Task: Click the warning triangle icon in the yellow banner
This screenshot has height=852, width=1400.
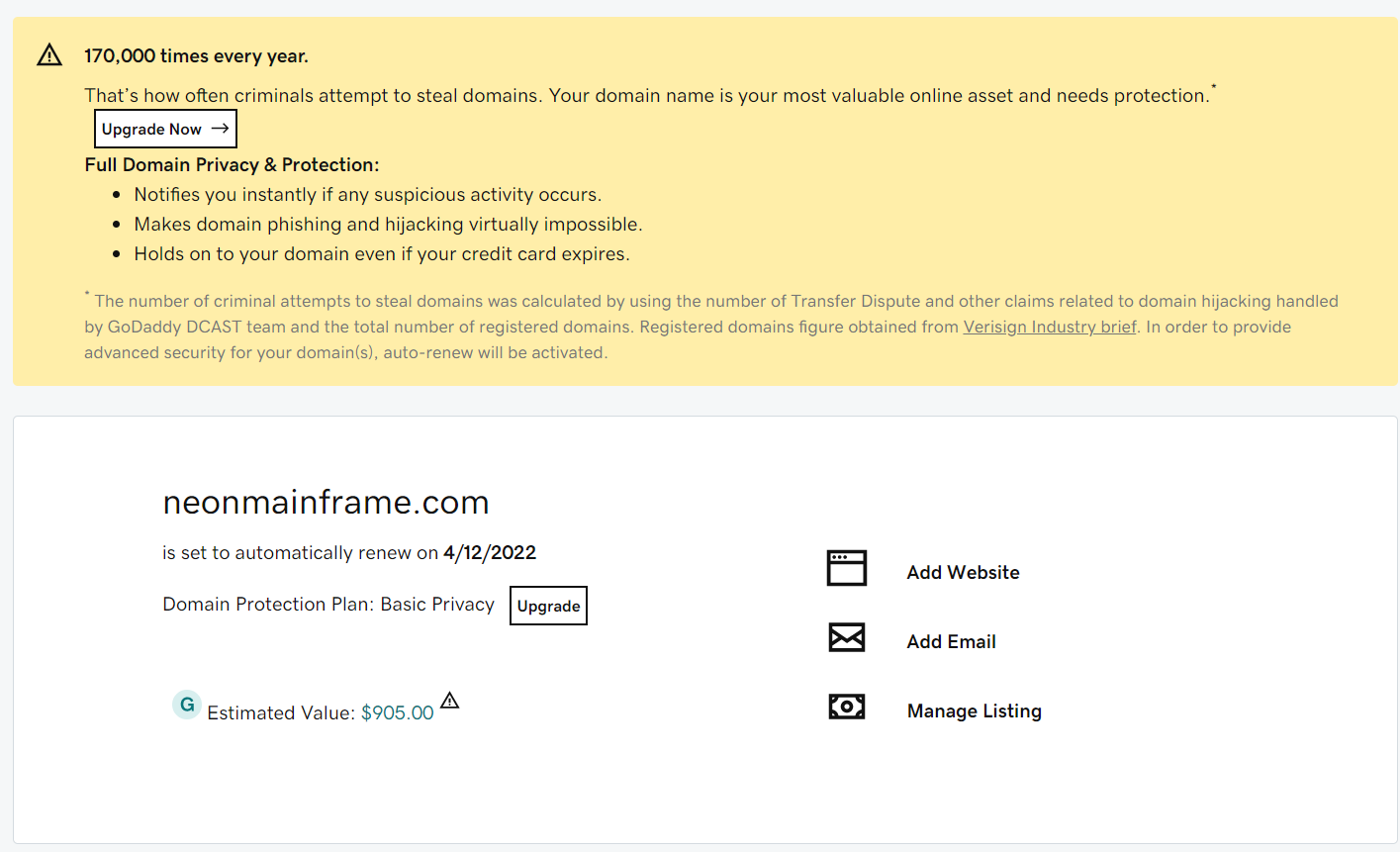Action: (x=49, y=55)
